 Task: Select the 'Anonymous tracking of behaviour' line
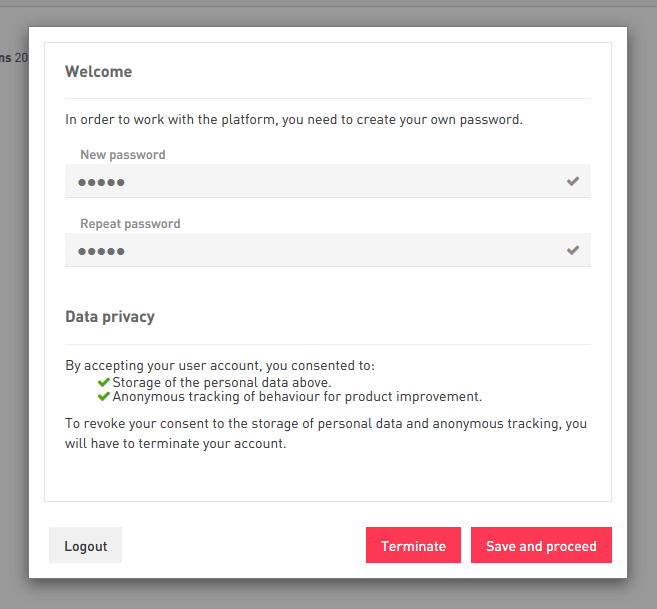(x=297, y=396)
